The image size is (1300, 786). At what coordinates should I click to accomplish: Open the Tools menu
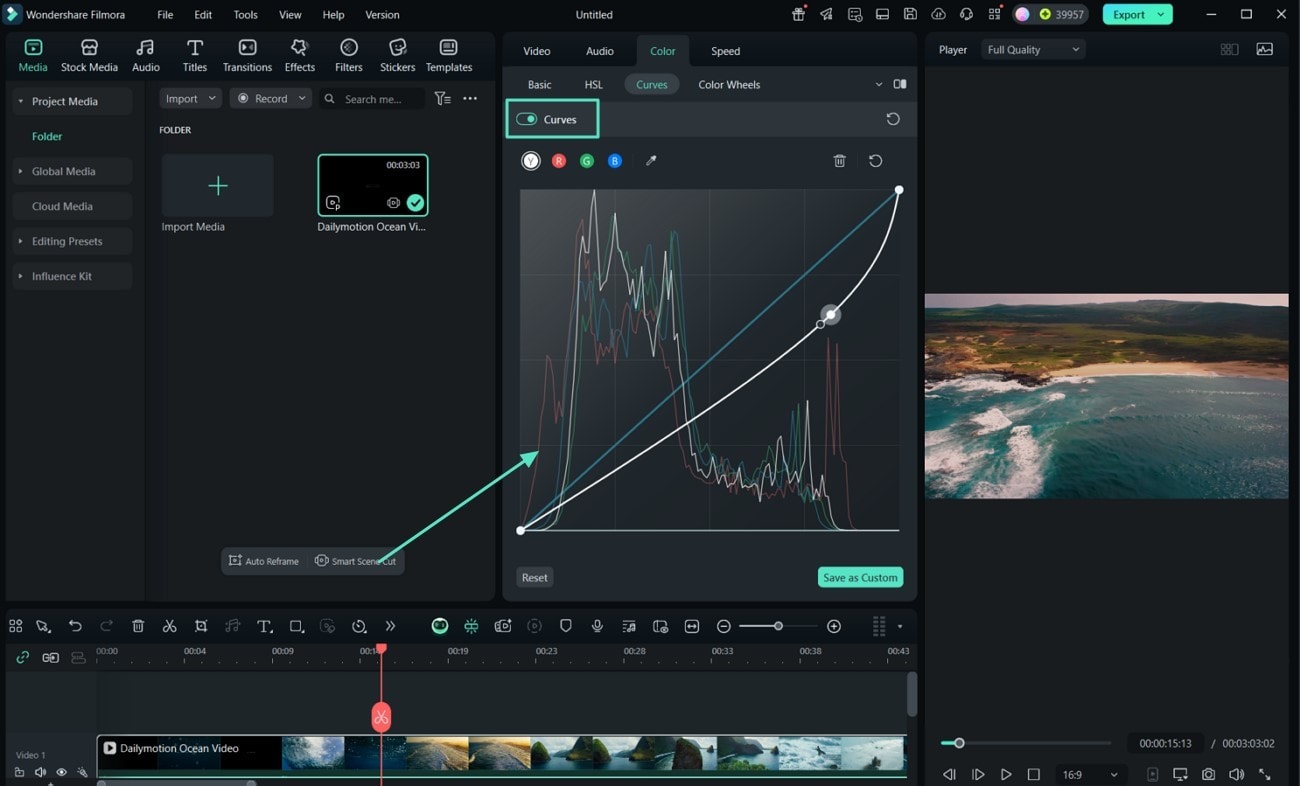click(245, 15)
